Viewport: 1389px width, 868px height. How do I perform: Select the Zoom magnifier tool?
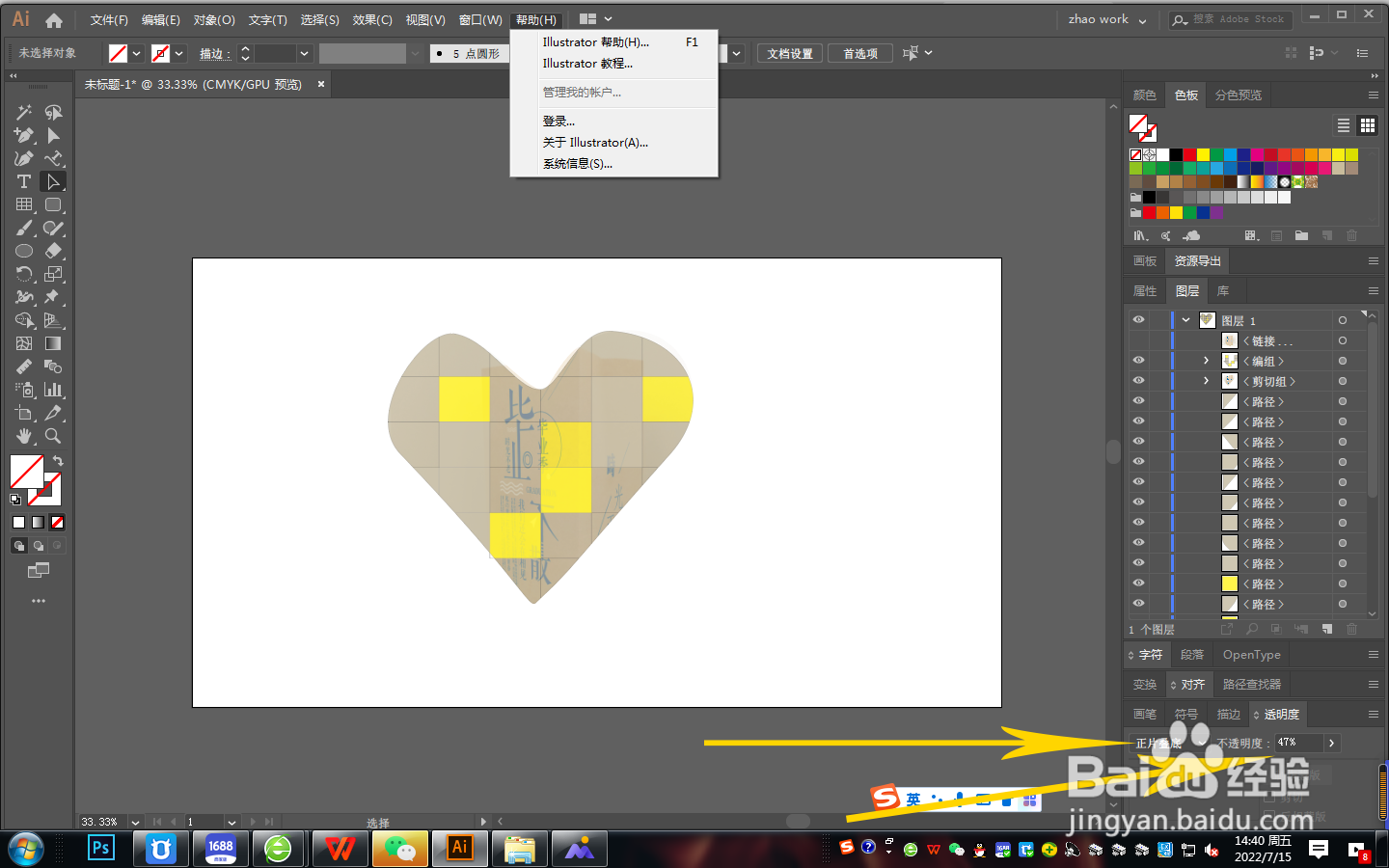53,436
